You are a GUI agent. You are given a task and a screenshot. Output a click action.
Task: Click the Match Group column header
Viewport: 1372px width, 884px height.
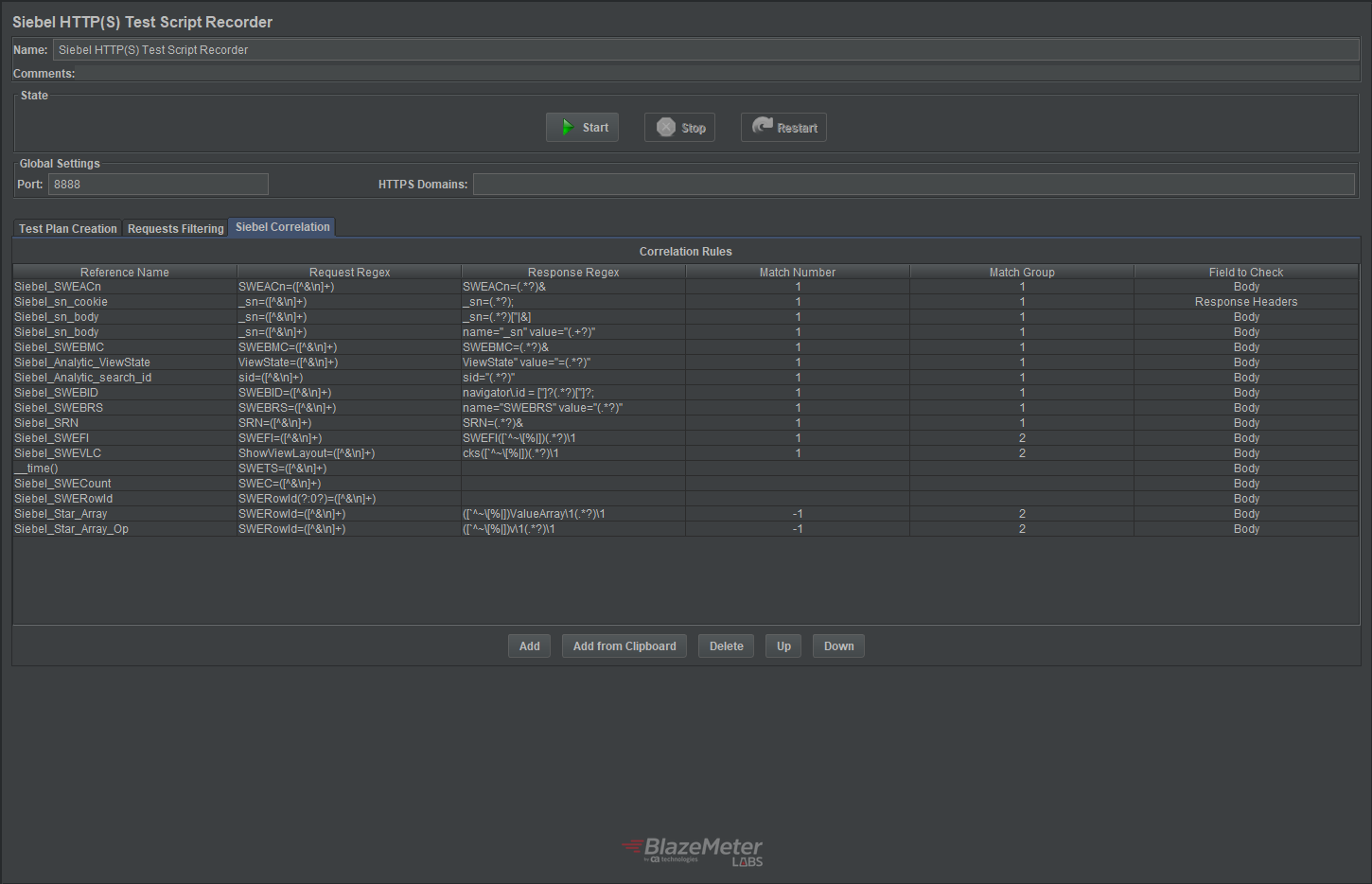click(x=1022, y=272)
